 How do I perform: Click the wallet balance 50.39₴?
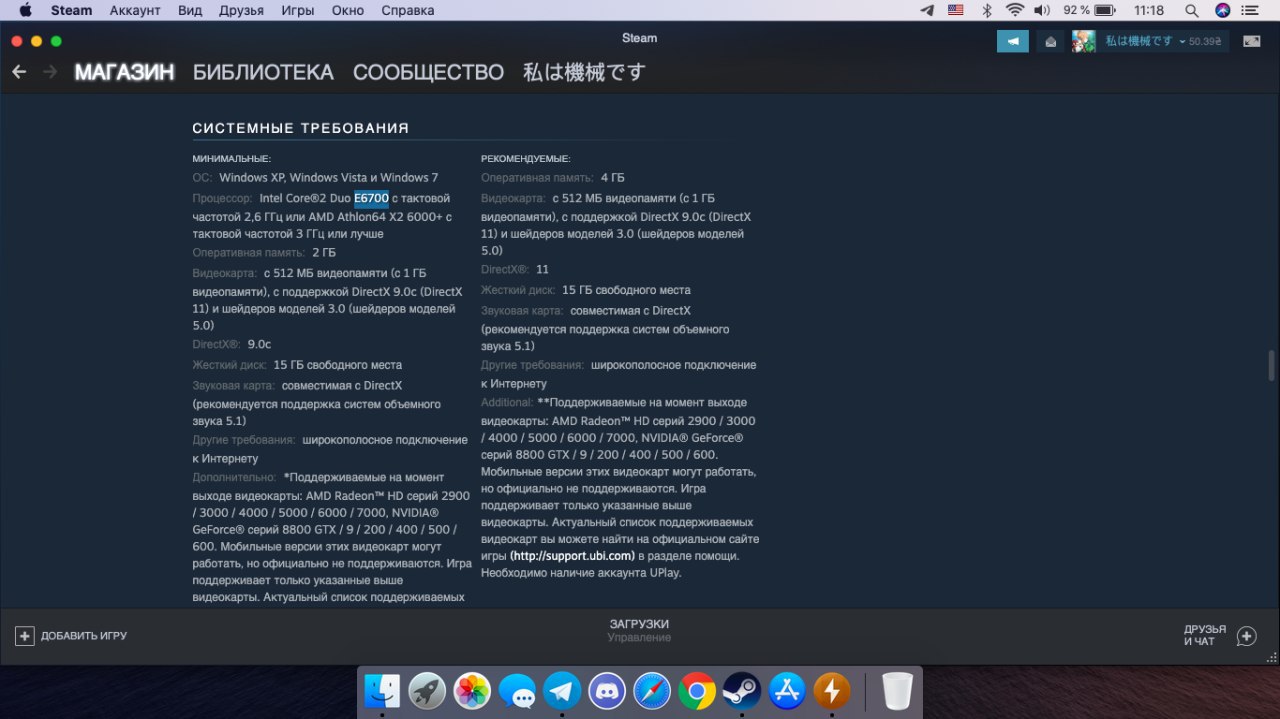pyautogui.click(x=1205, y=42)
